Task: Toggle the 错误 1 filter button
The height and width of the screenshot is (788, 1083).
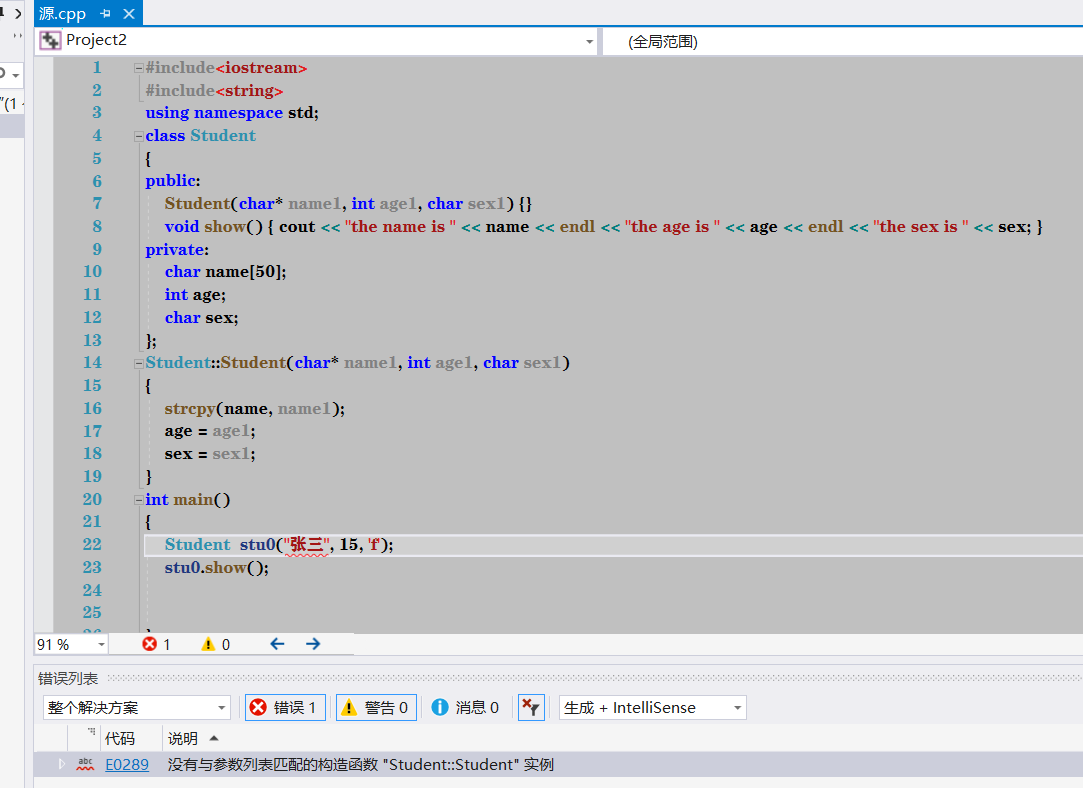Action: point(285,708)
